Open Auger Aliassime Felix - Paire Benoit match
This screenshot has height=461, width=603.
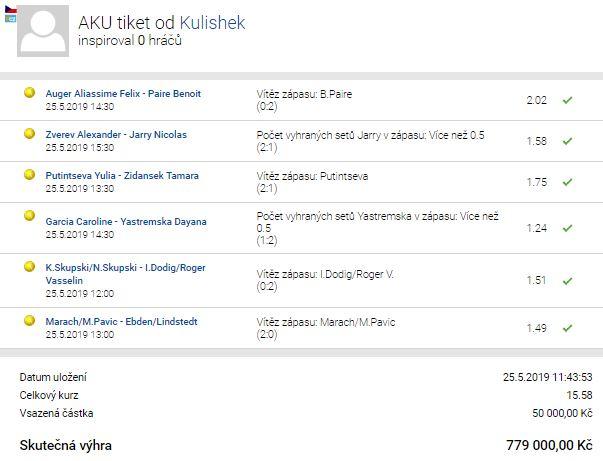coord(123,94)
